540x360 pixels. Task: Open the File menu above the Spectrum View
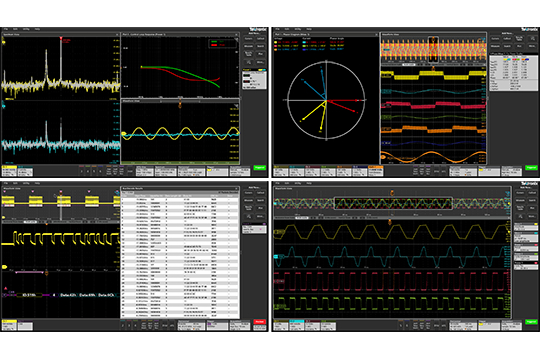6,29
